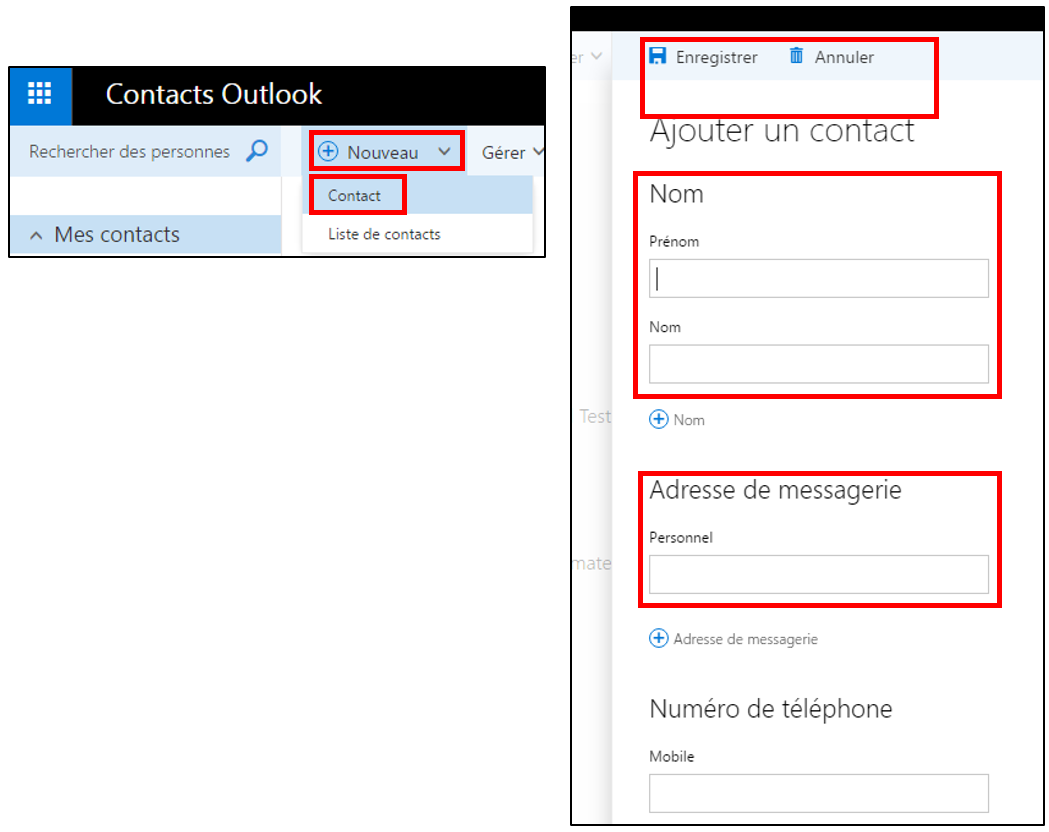The width and height of the screenshot is (1049, 832).
Task: Select the Mes contacts folder
Action: (x=146, y=235)
